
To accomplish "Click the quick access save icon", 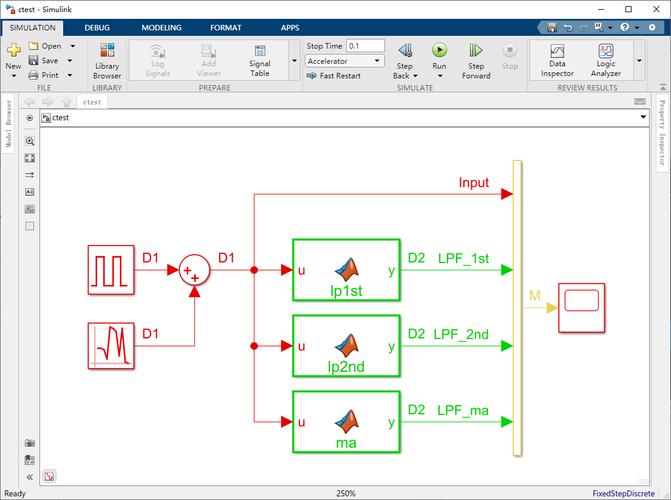I will click(x=552, y=28).
